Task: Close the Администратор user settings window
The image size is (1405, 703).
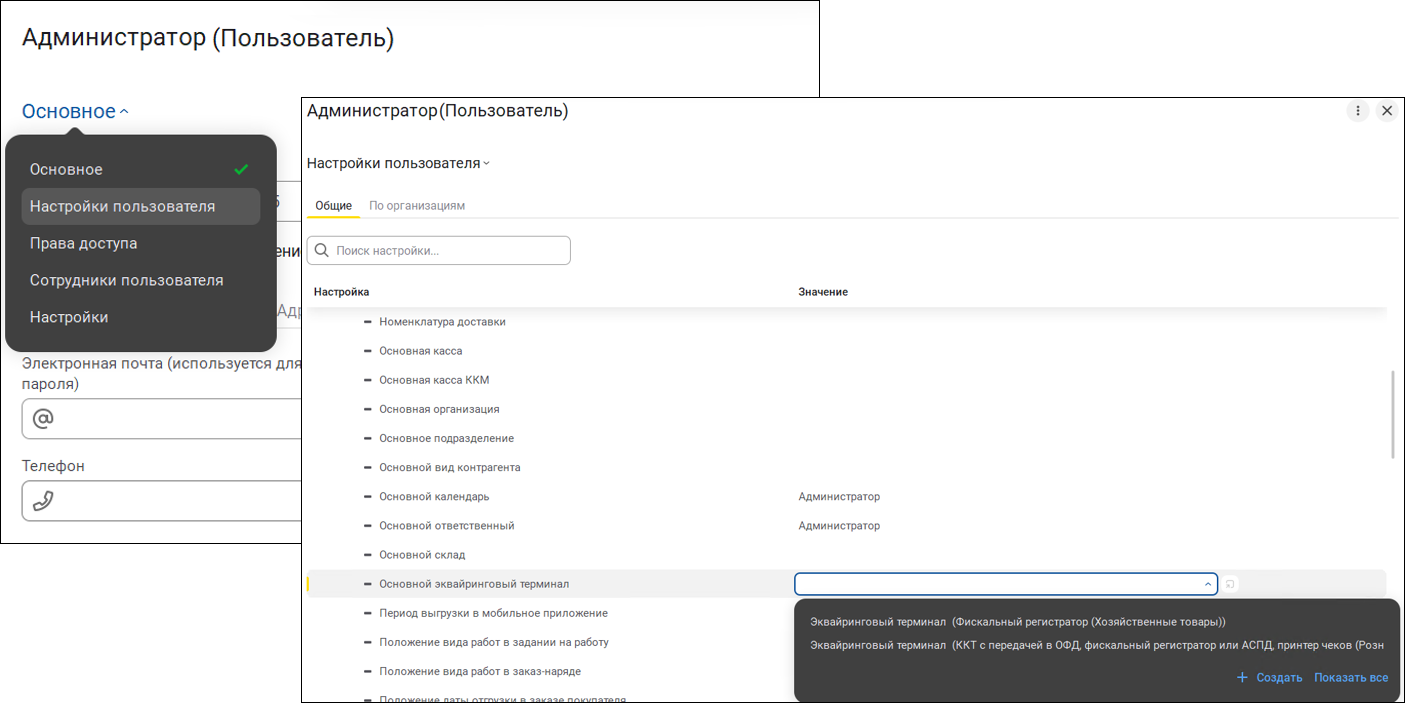Action: (x=1386, y=111)
